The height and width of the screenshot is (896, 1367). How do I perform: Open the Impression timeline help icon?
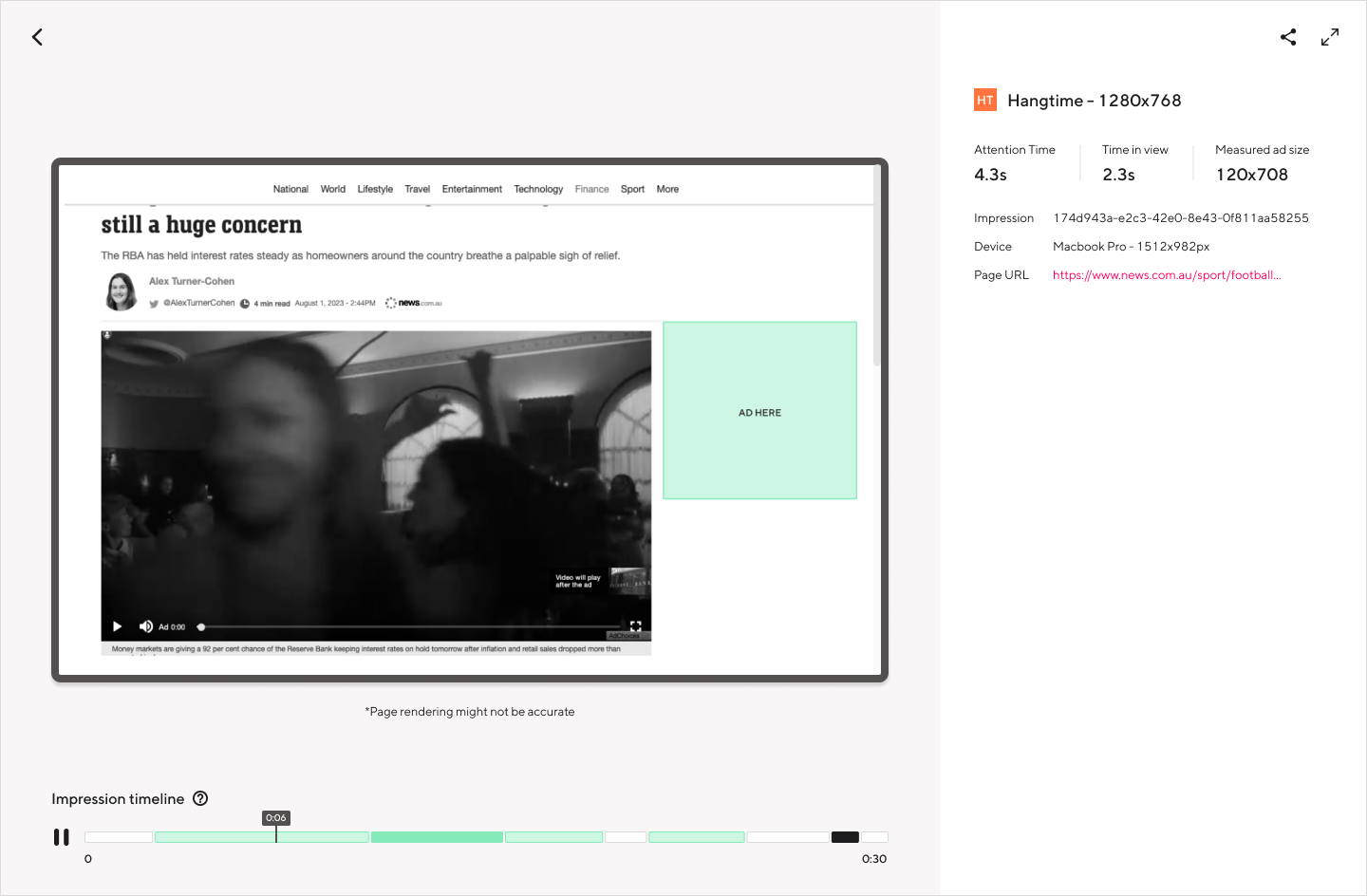click(x=200, y=798)
